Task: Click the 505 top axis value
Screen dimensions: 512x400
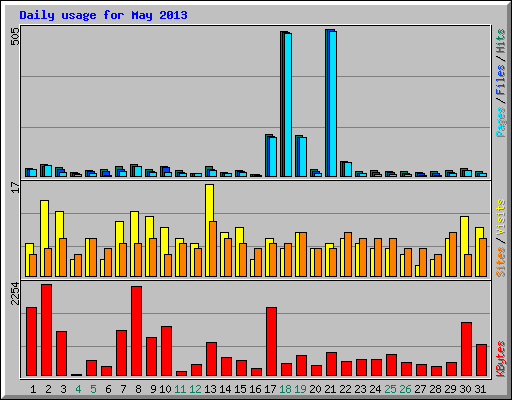Action: pyautogui.click(x=15, y=36)
